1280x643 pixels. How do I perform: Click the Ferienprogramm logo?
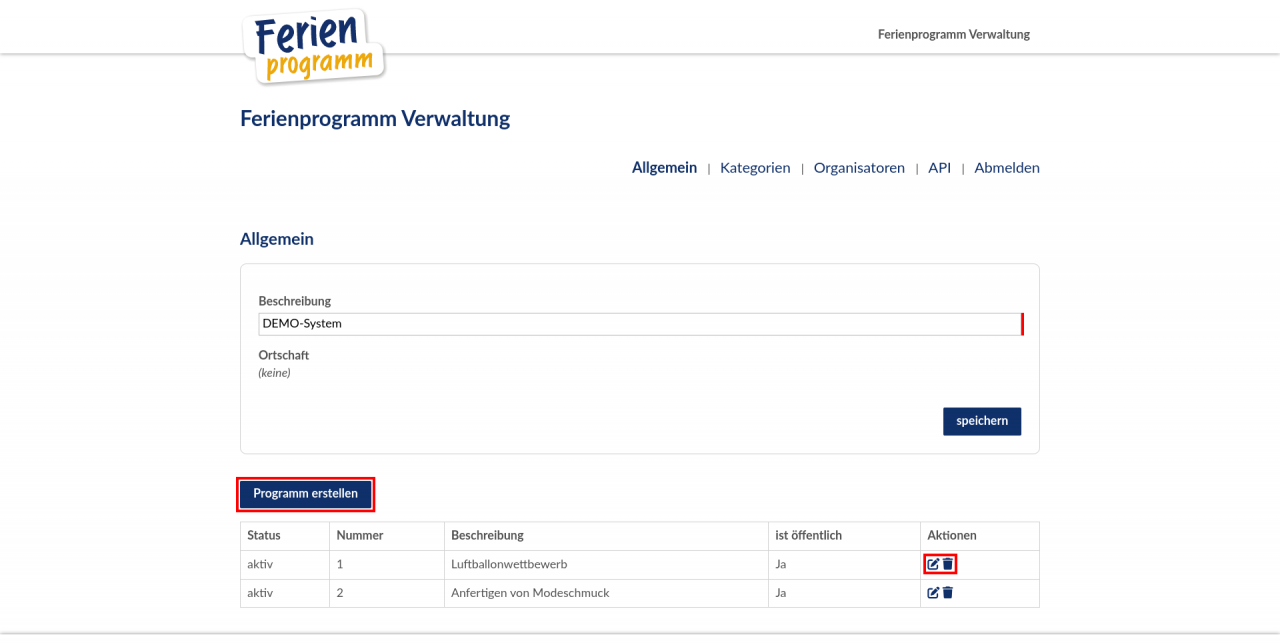(315, 46)
